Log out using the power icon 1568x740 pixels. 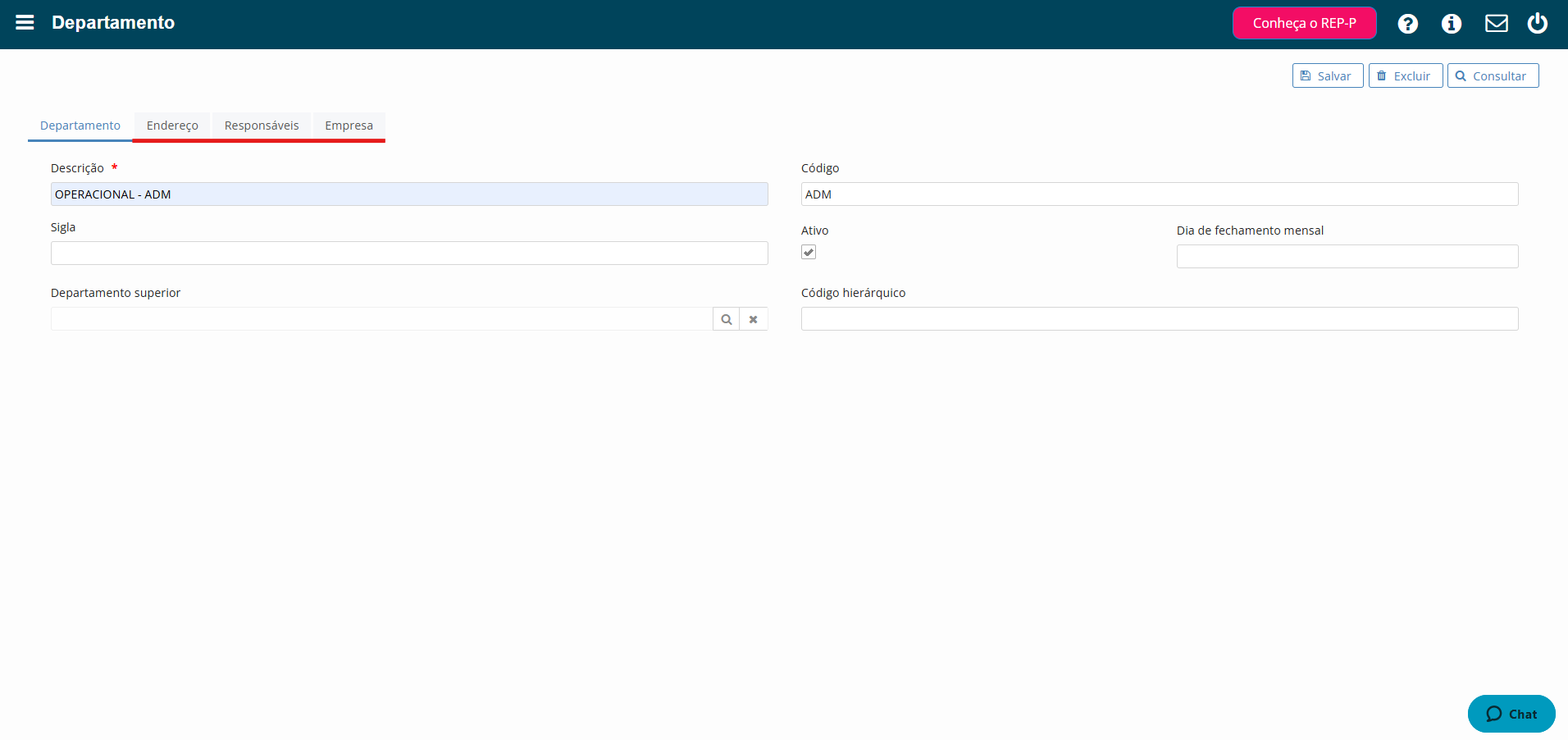coord(1538,23)
